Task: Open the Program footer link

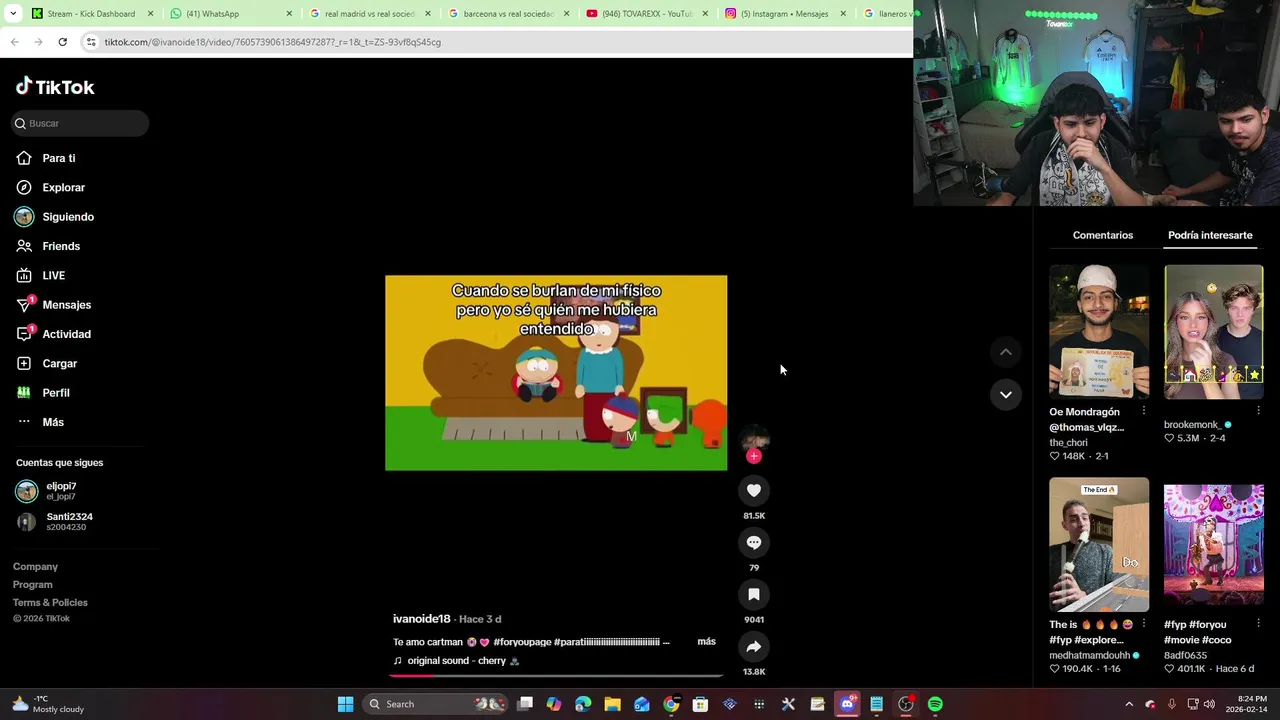Action: point(33,585)
